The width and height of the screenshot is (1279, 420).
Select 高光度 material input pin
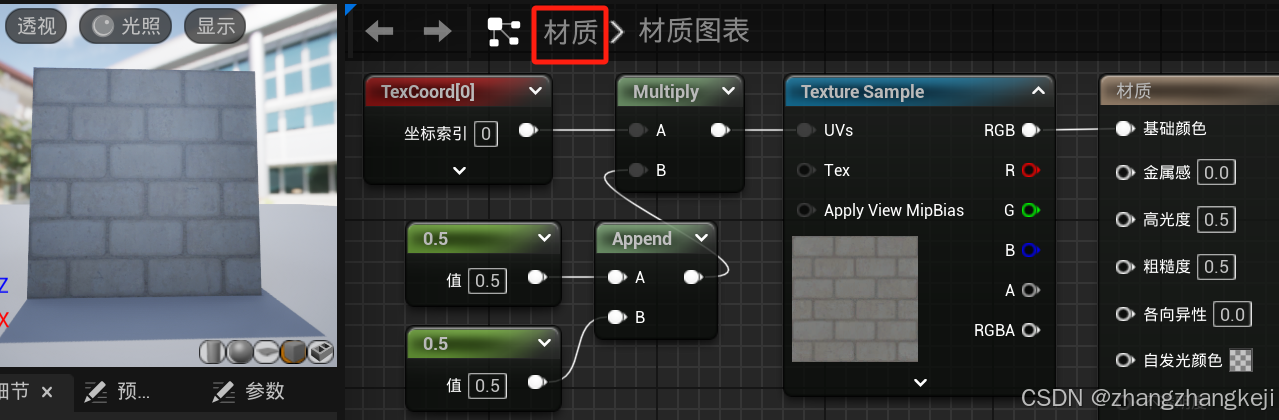tap(1124, 220)
